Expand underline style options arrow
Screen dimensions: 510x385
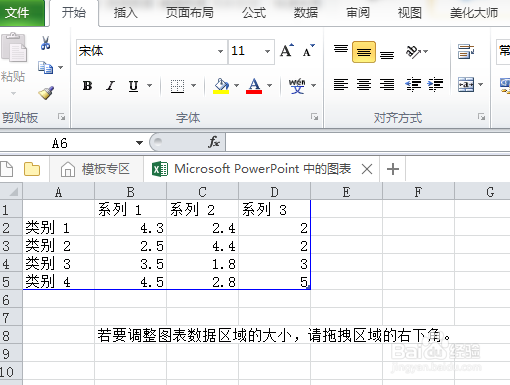tap(149, 86)
